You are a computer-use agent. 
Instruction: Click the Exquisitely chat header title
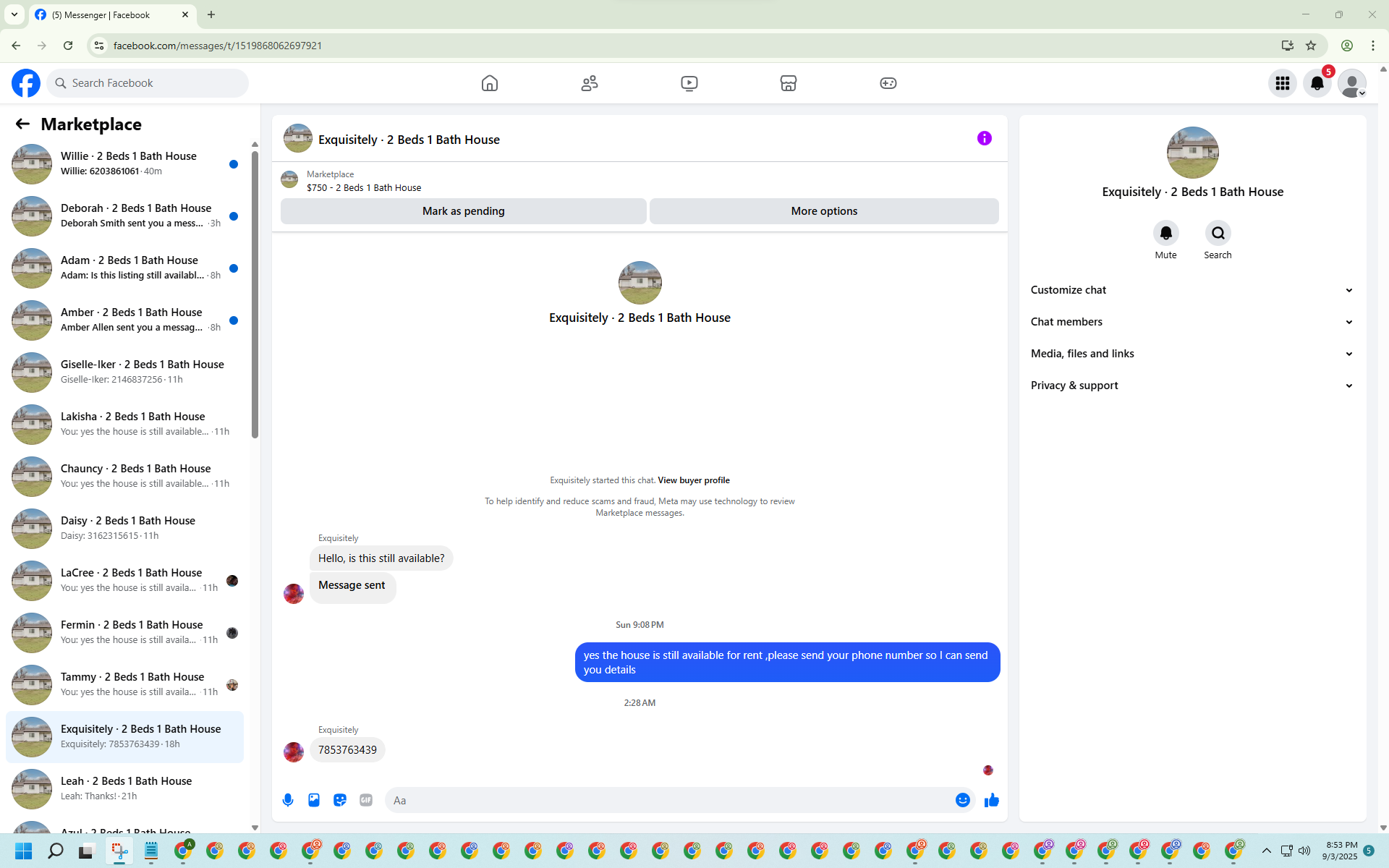pos(409,140)
